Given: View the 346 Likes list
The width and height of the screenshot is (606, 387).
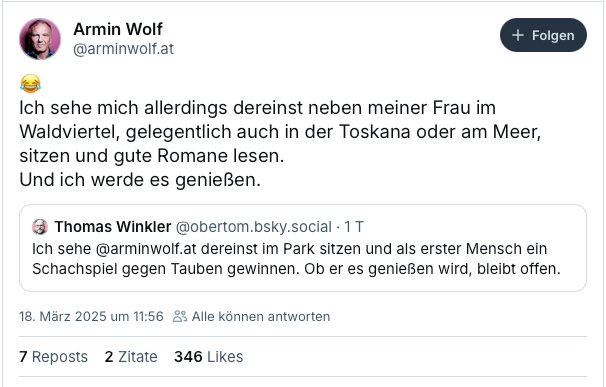Looking at the screenshot, I should (209, 357).
